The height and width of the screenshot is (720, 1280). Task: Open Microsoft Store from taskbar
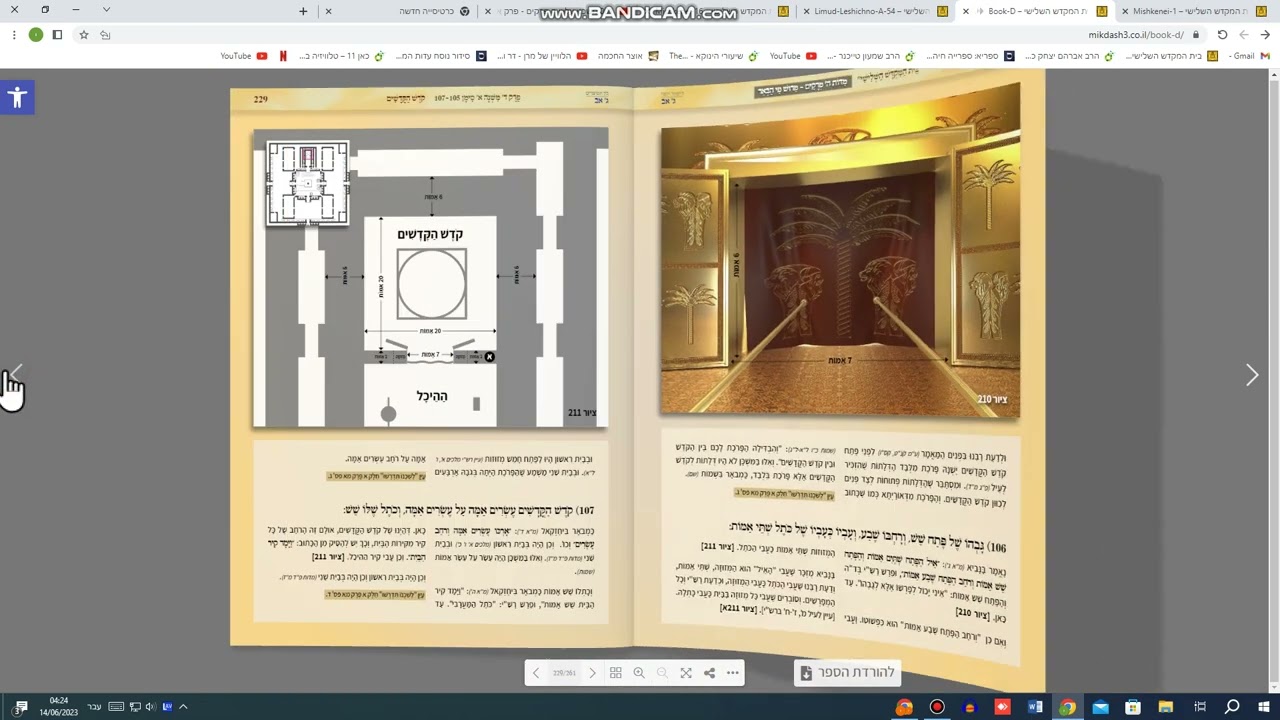click(1133, 707)
